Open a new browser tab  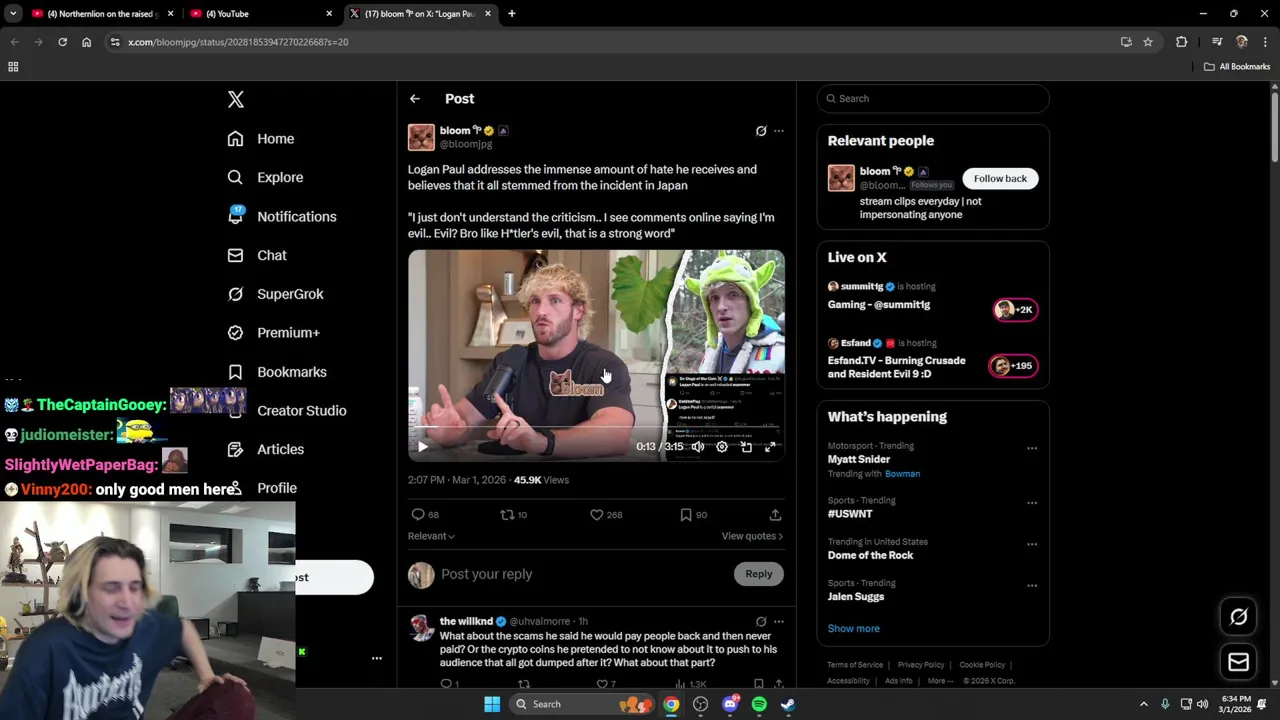coord(512,14)
